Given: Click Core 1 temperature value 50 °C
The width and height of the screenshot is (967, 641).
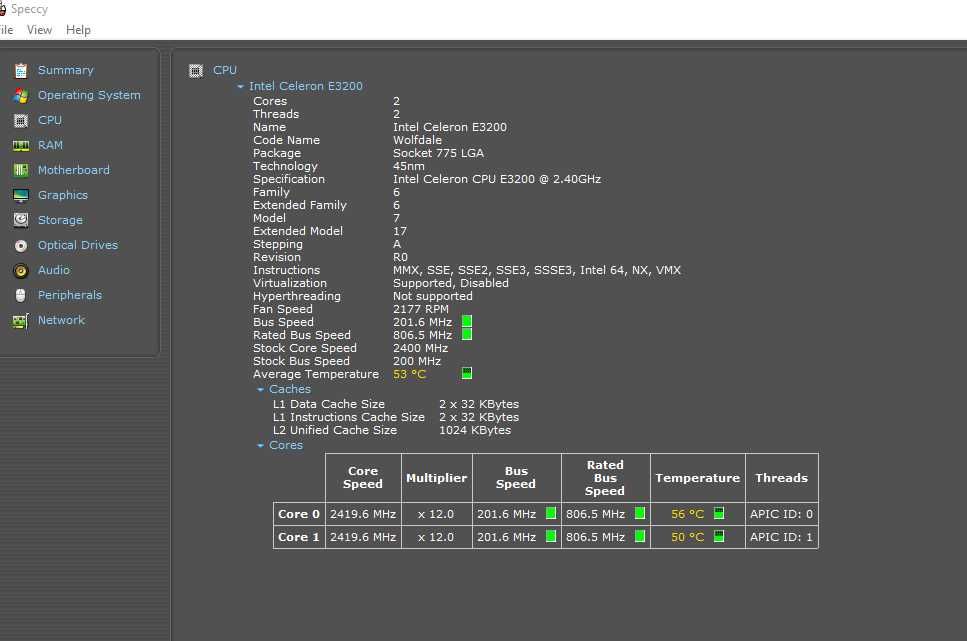Looking at the screenshot, I should pos(688,537).
